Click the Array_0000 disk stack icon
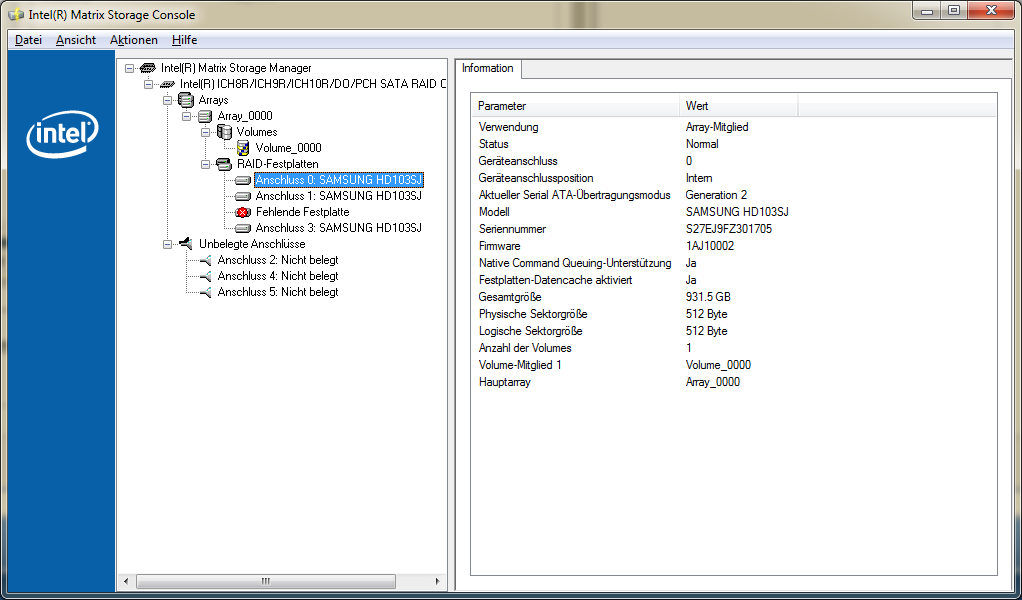 pyautogui.click(x=205, y=116)
